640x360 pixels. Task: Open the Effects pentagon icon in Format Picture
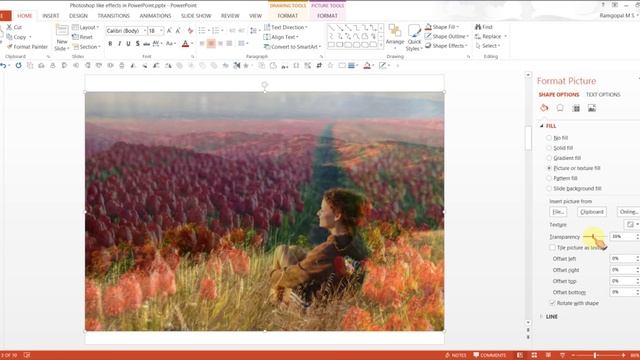[x=560, y=108]
